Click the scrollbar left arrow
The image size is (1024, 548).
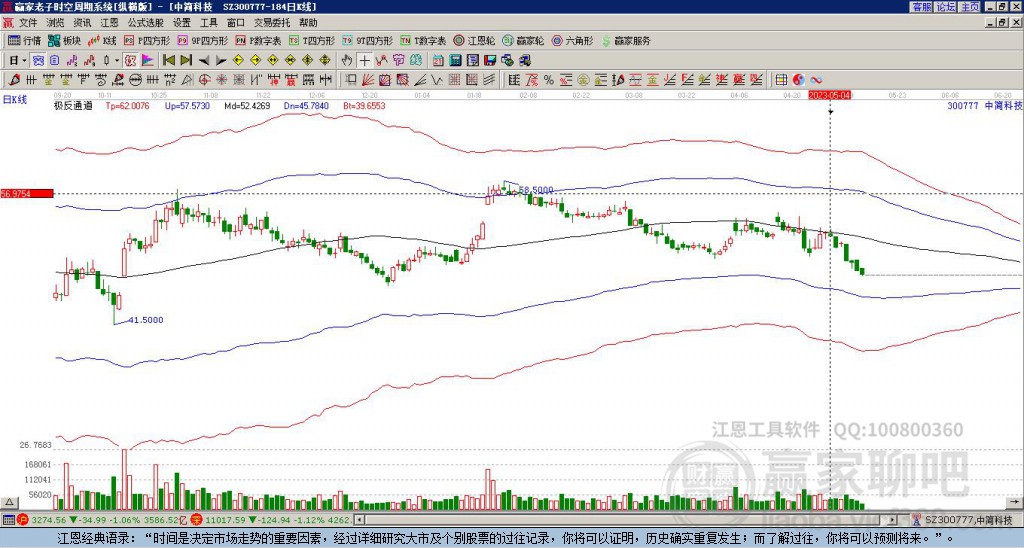click(x=359, y=521)
